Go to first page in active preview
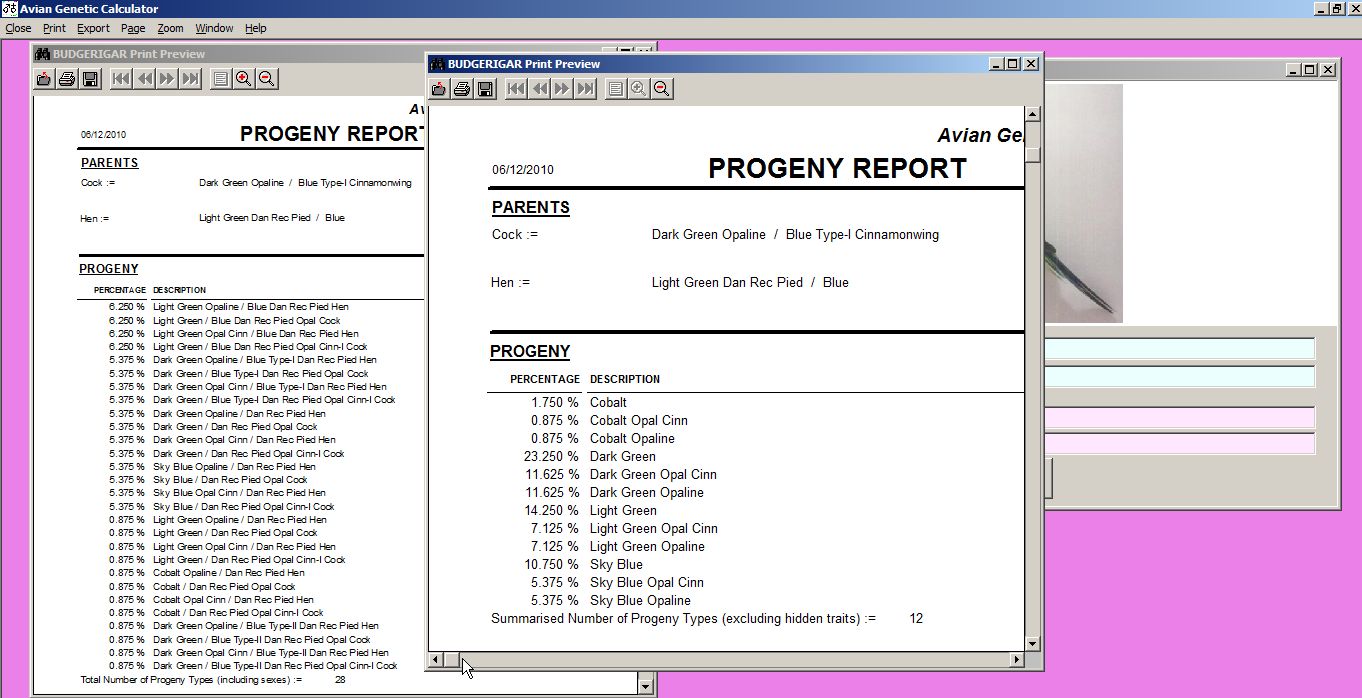 516,89
